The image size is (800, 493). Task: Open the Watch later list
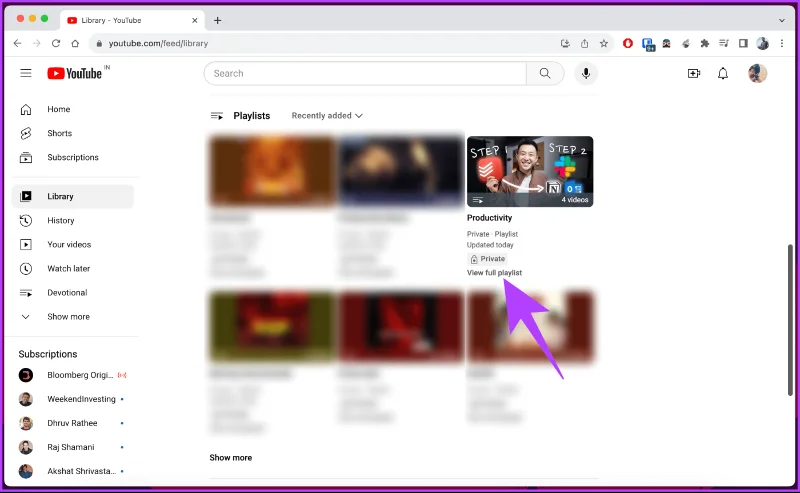click(x=73, y=268)
